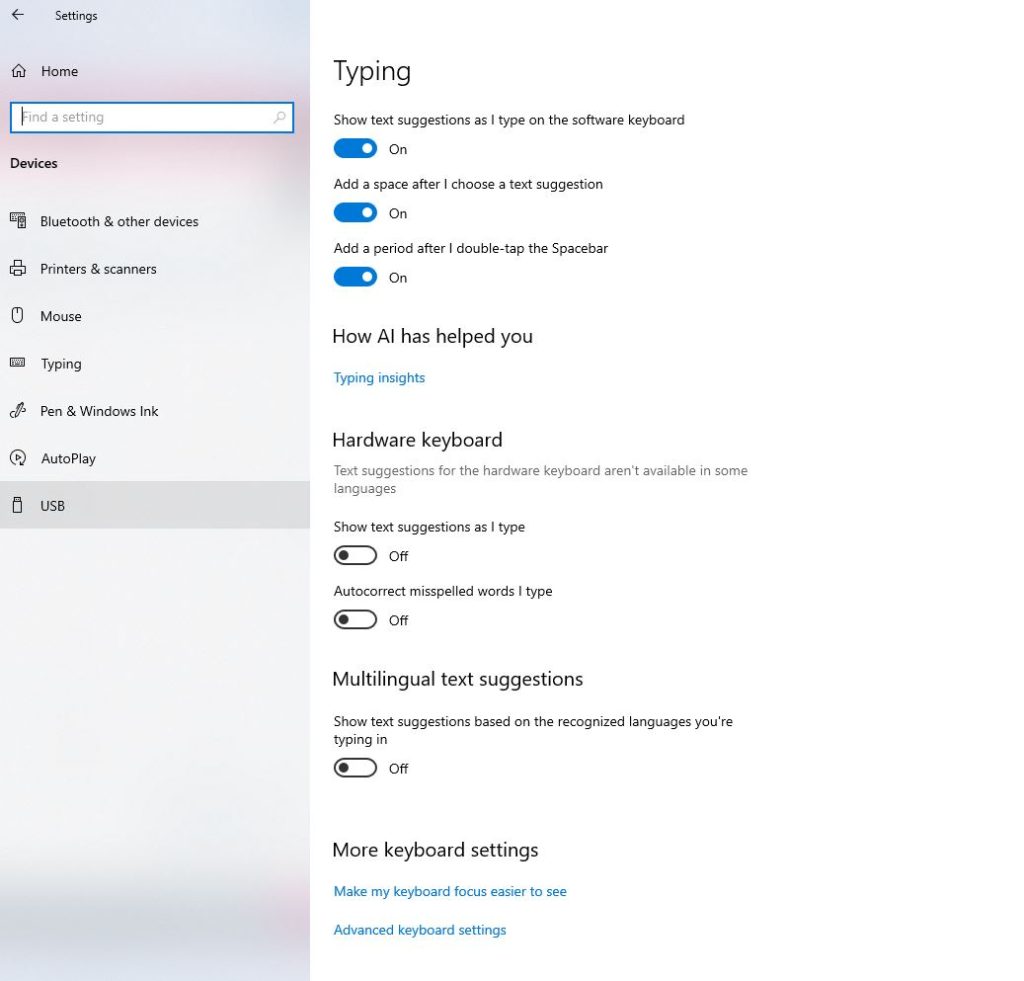
Task: Open Advanced keyboard settings link
Action: [420, 930]
